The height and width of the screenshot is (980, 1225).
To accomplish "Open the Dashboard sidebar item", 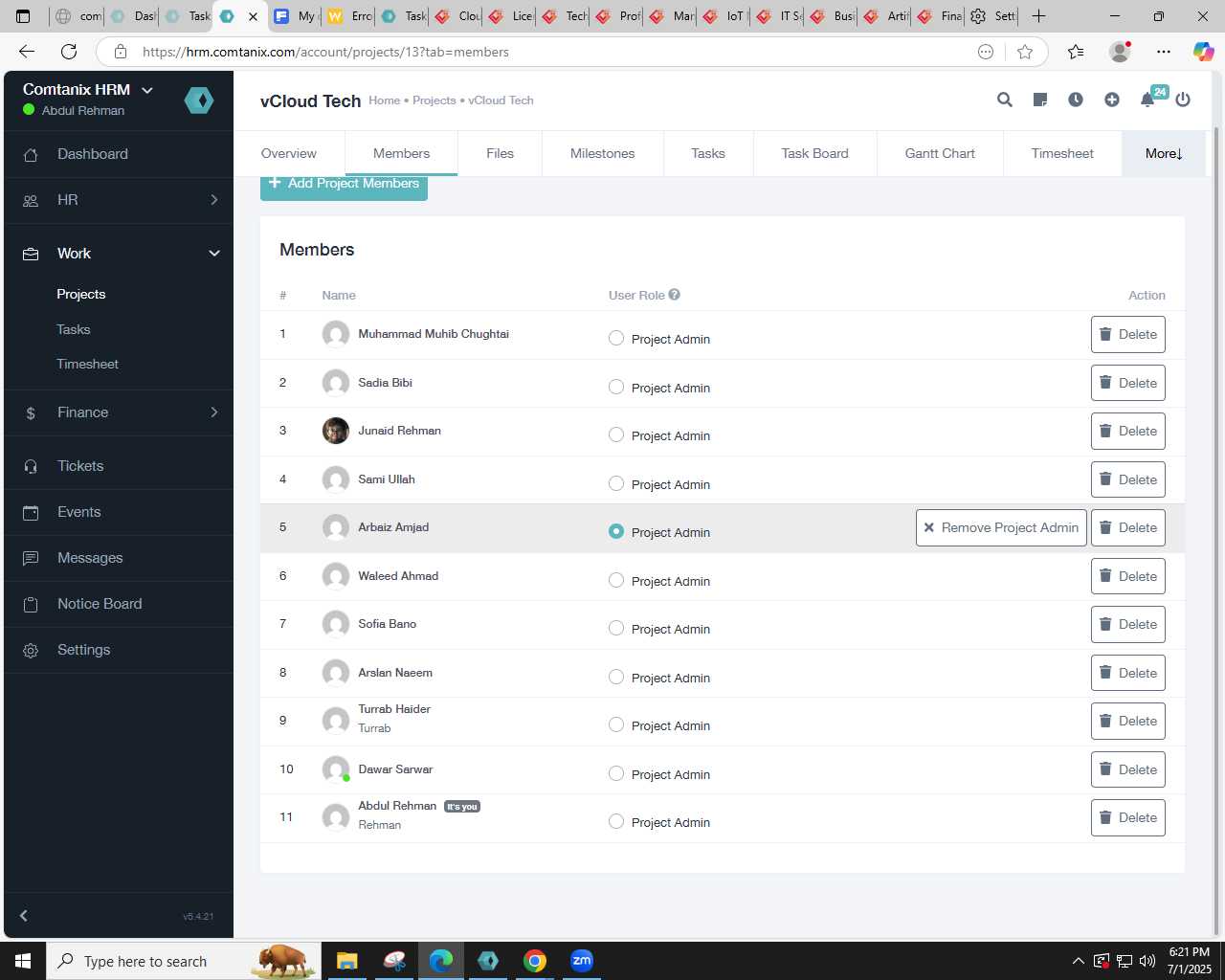I will click(x=119, y=154).
